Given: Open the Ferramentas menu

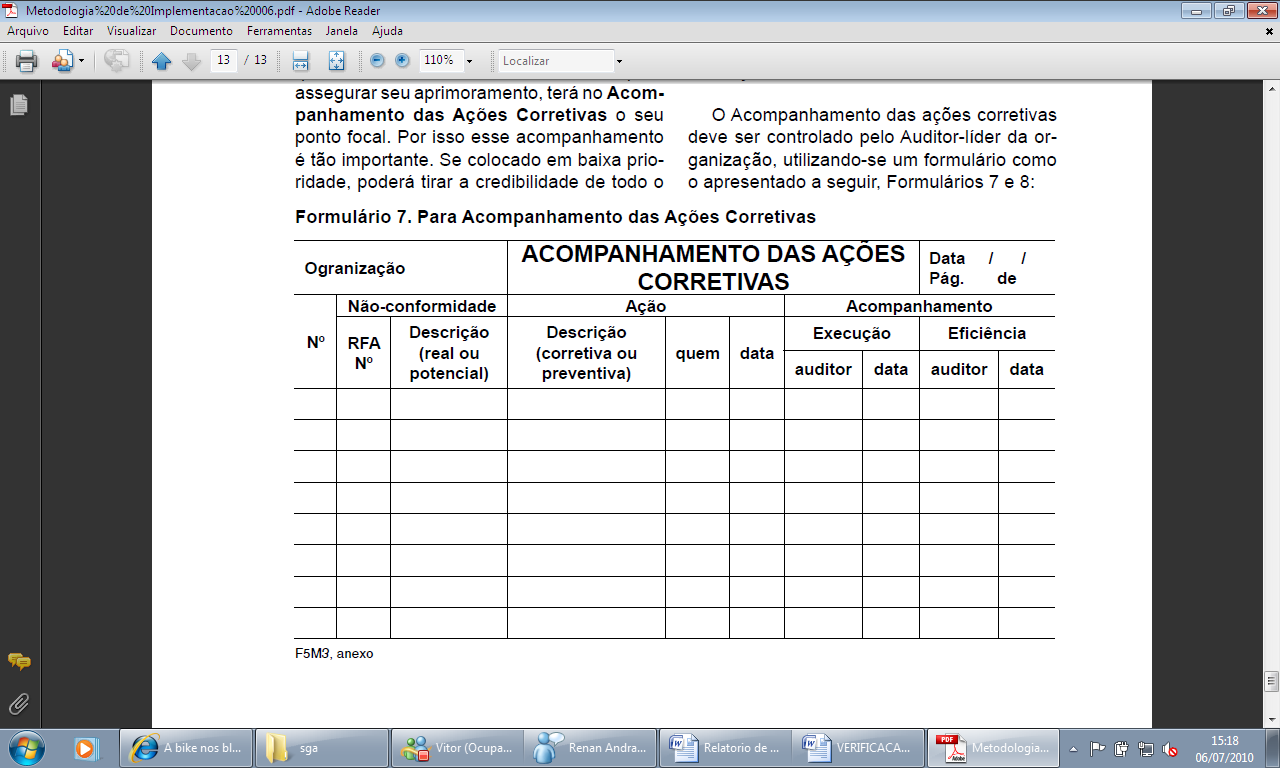Looking at the screenshot, I should (280, 31).
